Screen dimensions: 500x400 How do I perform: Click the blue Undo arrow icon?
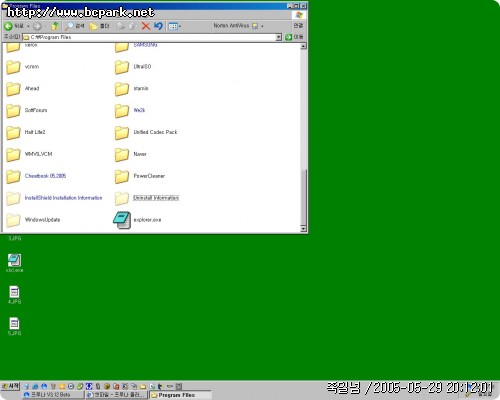pyautogui.click(x=158, y=26)
